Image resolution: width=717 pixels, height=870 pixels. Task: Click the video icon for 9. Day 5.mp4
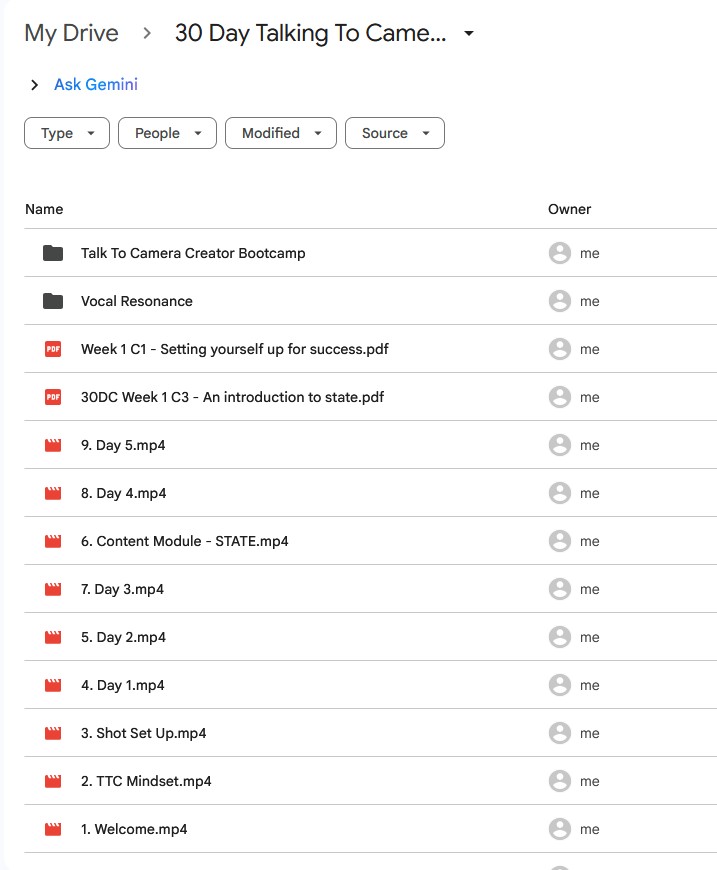pos(53,445)
